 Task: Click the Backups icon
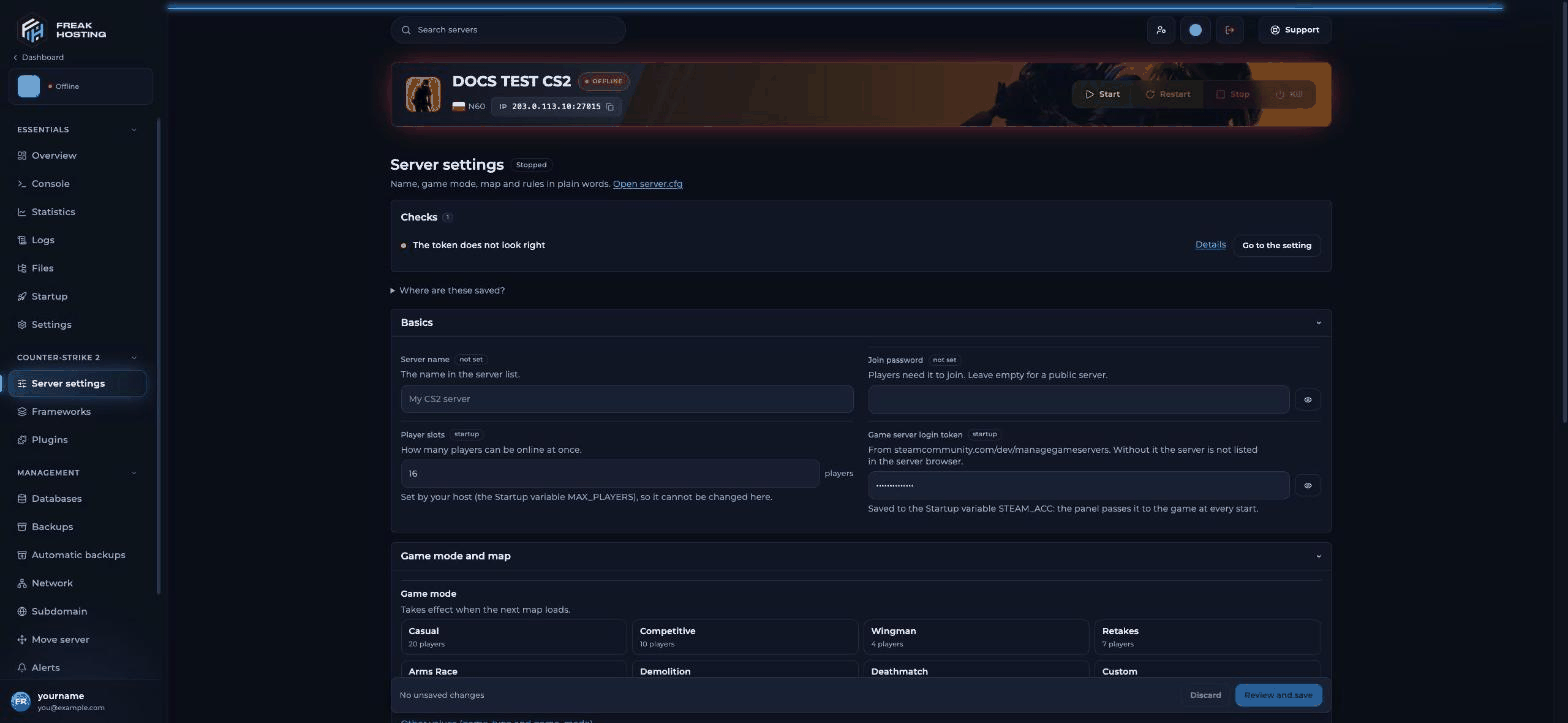(22, 527)
